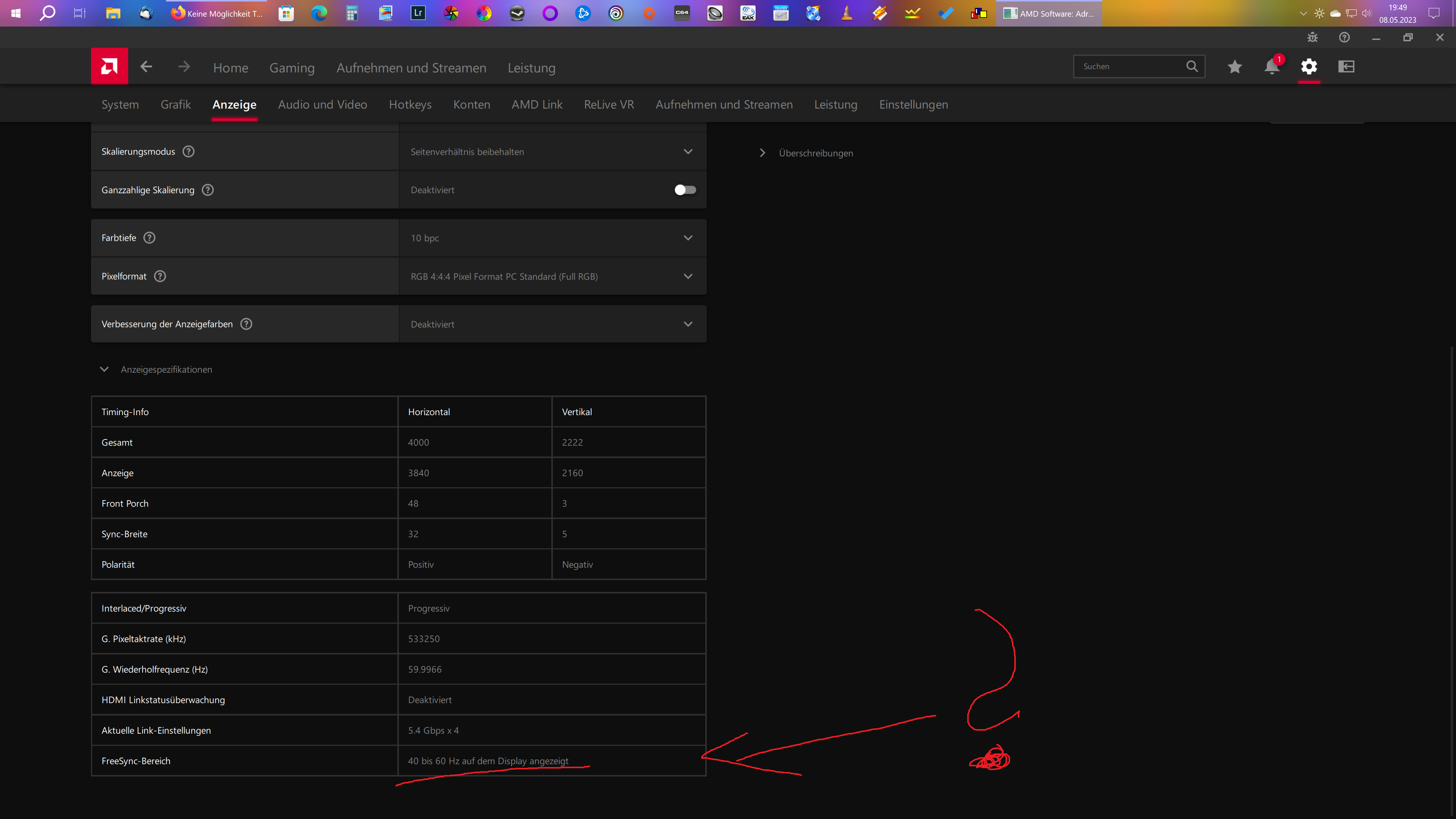The image size is (1456, 819).
Task: Open the Farbtiefe dropdown
Action: pyautogui.click(x=688, y=237)
